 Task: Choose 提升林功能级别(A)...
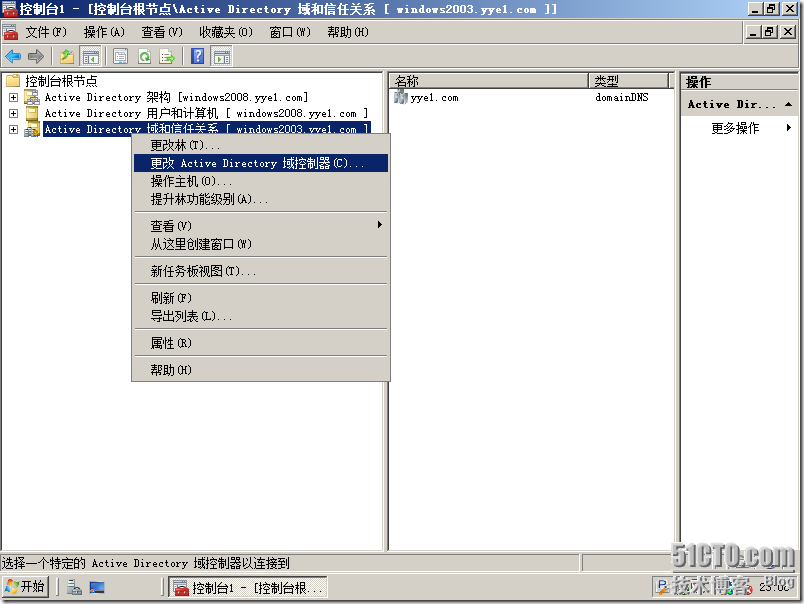pyautogui.click(x=260, y=199)
